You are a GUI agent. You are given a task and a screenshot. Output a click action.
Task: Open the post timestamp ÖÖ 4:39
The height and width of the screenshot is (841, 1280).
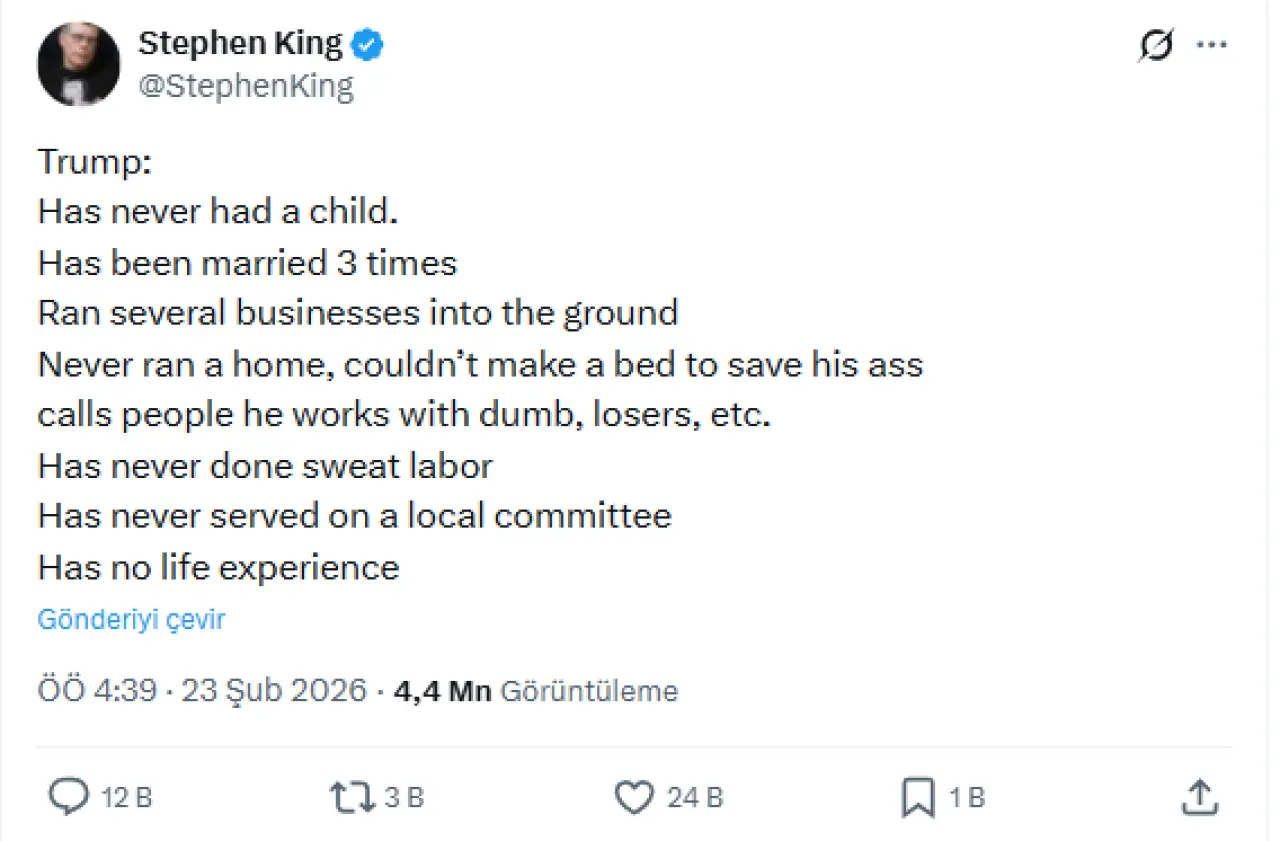96,691
